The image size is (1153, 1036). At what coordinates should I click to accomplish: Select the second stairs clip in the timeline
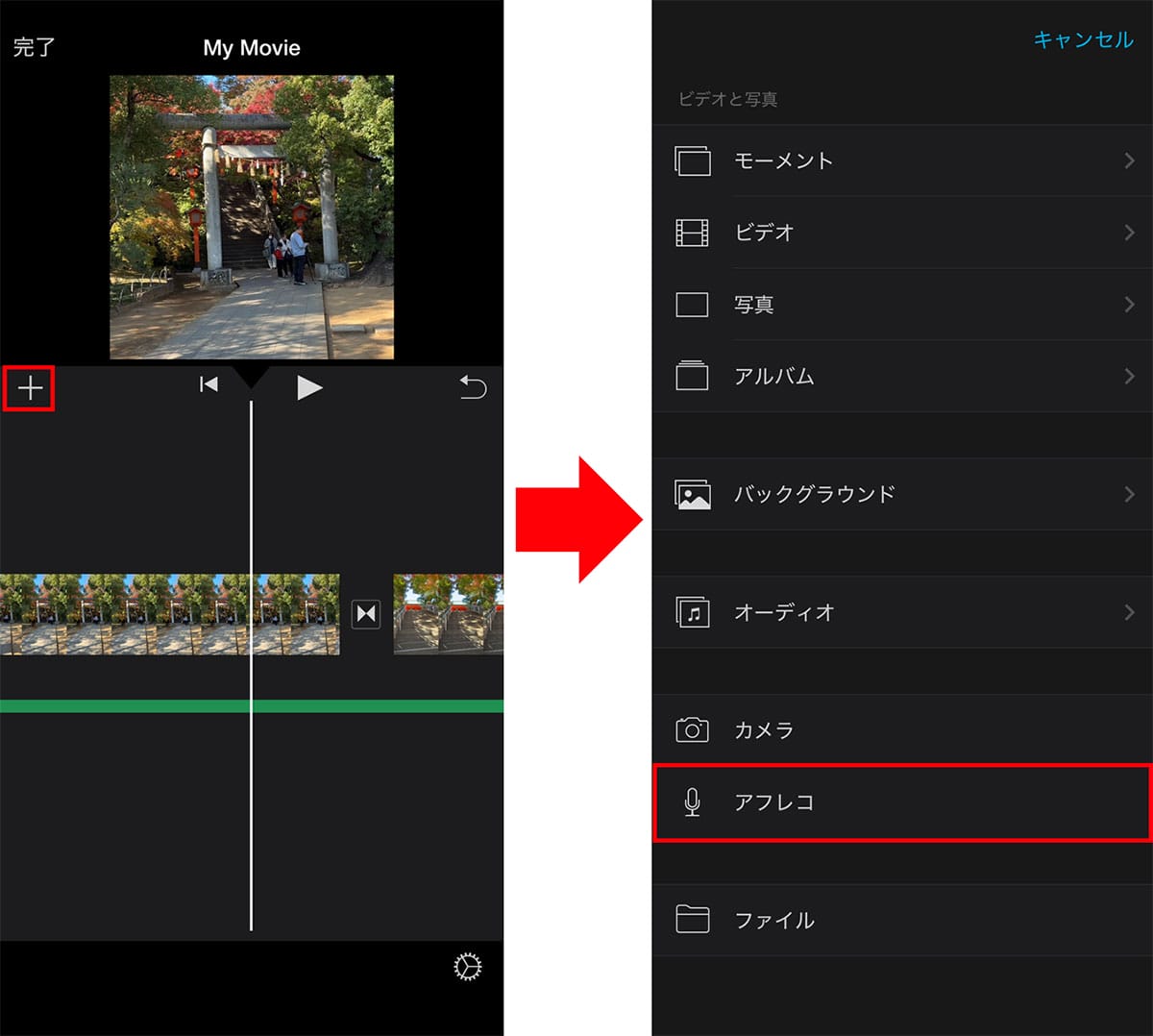(x=448, y=615)
